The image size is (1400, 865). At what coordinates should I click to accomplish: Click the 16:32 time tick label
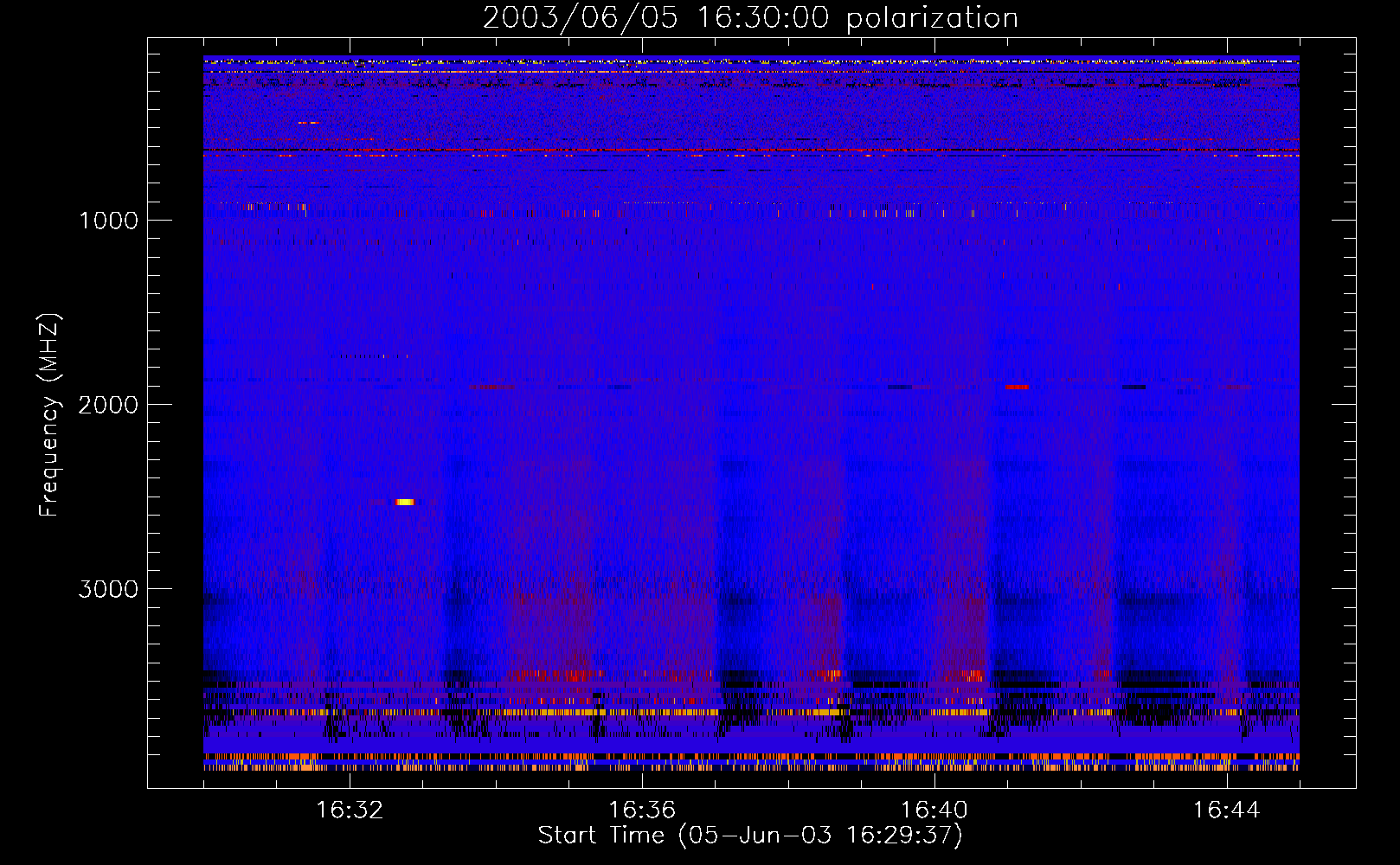pos(350,811)
